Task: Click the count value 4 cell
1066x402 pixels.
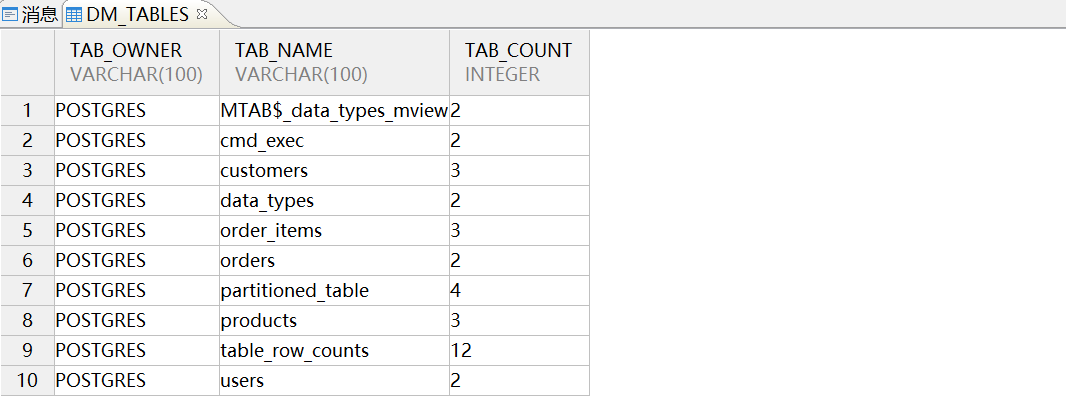Action: [519, 290]
